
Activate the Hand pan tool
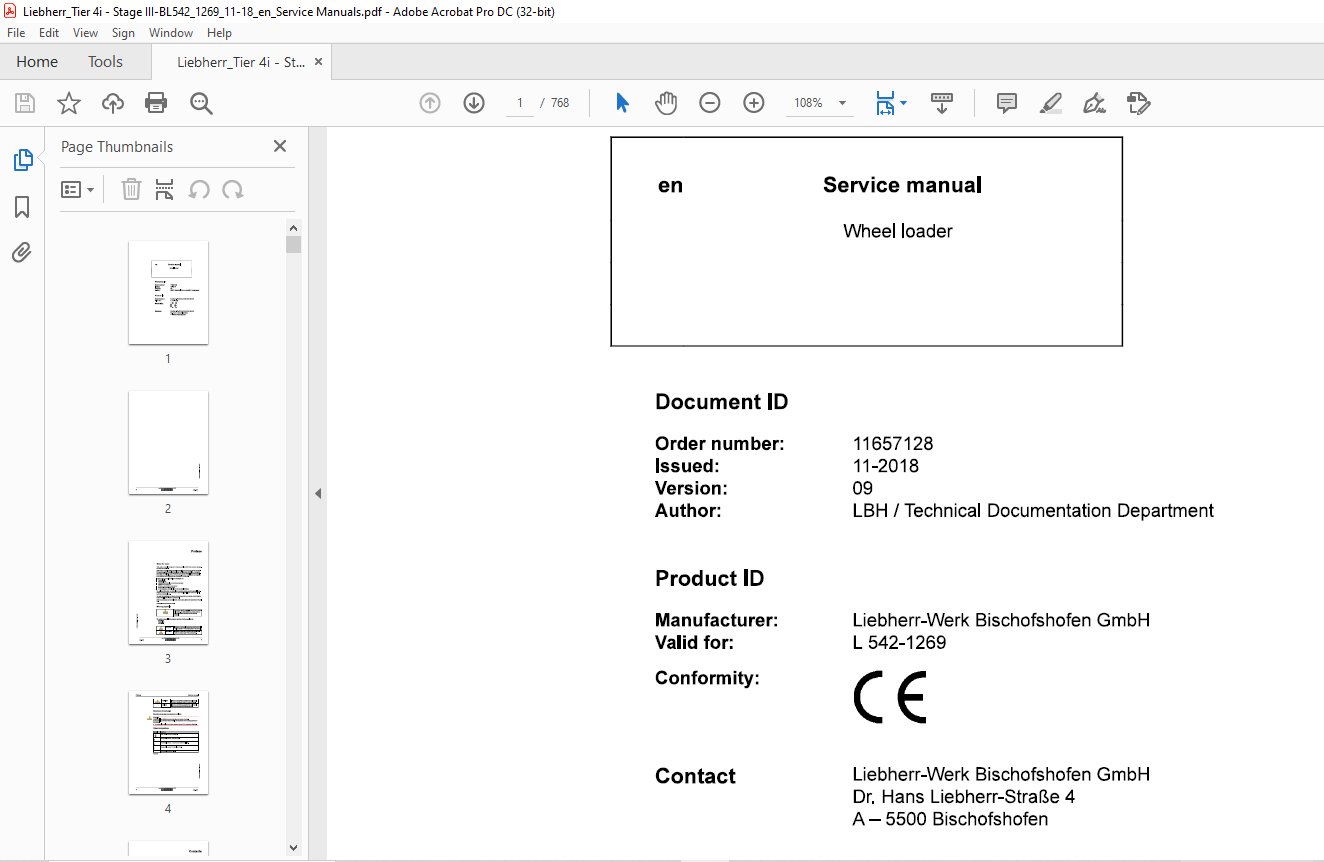pyautogui.click(x=666, y=103)
